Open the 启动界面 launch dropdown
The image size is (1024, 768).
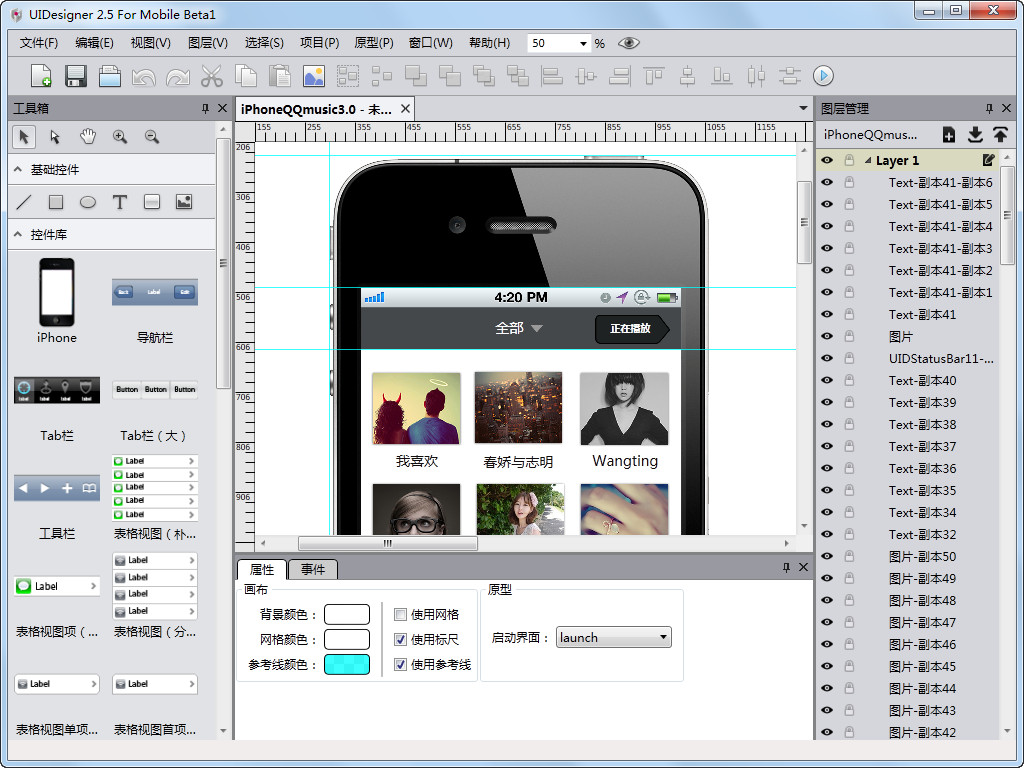click(613, 638)
